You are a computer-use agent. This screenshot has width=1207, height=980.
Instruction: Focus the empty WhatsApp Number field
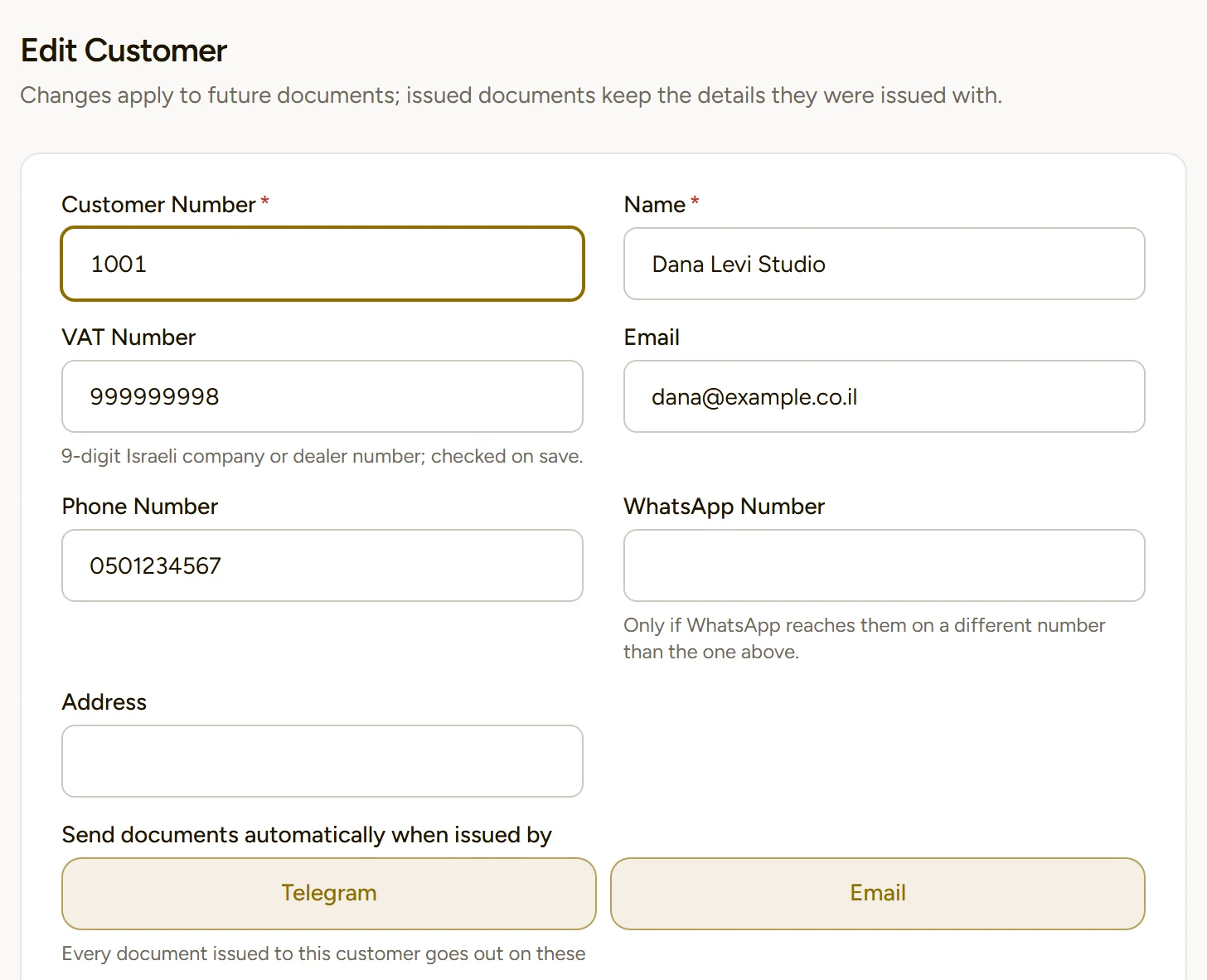click(x=885, y=565)
